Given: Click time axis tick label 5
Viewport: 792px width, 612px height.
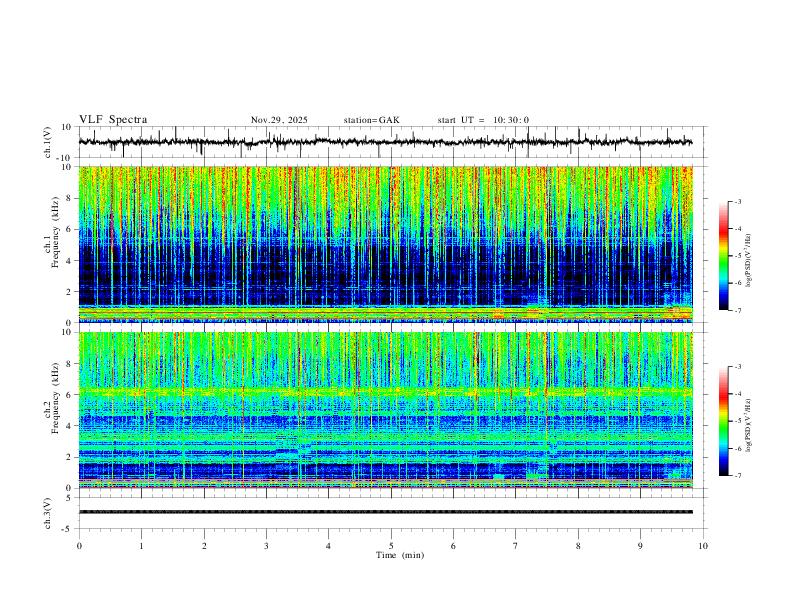Looking at the screenshot, I should tap(391, 546).
